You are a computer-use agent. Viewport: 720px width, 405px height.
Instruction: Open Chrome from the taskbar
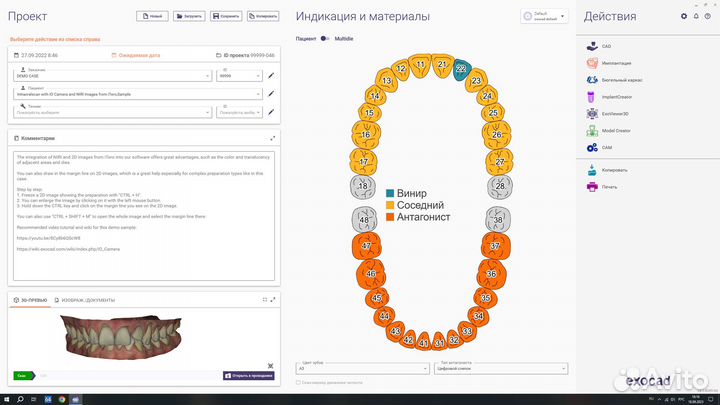[62, 399]
